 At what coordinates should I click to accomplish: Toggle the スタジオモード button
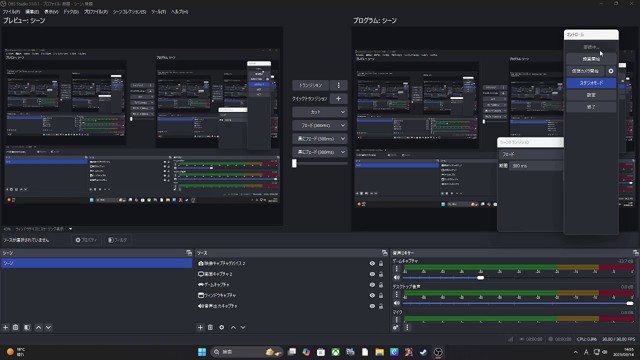tap(591, 83)
